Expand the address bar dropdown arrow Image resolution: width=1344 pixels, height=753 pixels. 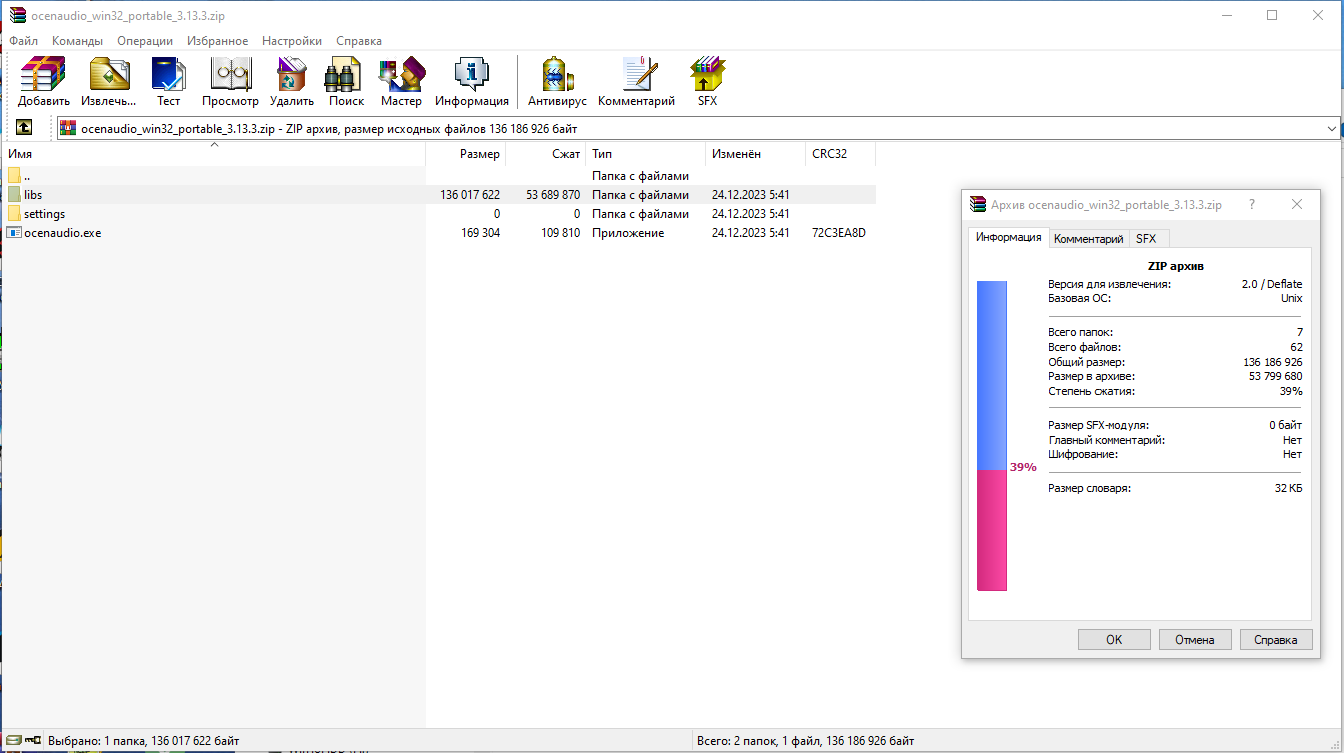click(1331, 129)
